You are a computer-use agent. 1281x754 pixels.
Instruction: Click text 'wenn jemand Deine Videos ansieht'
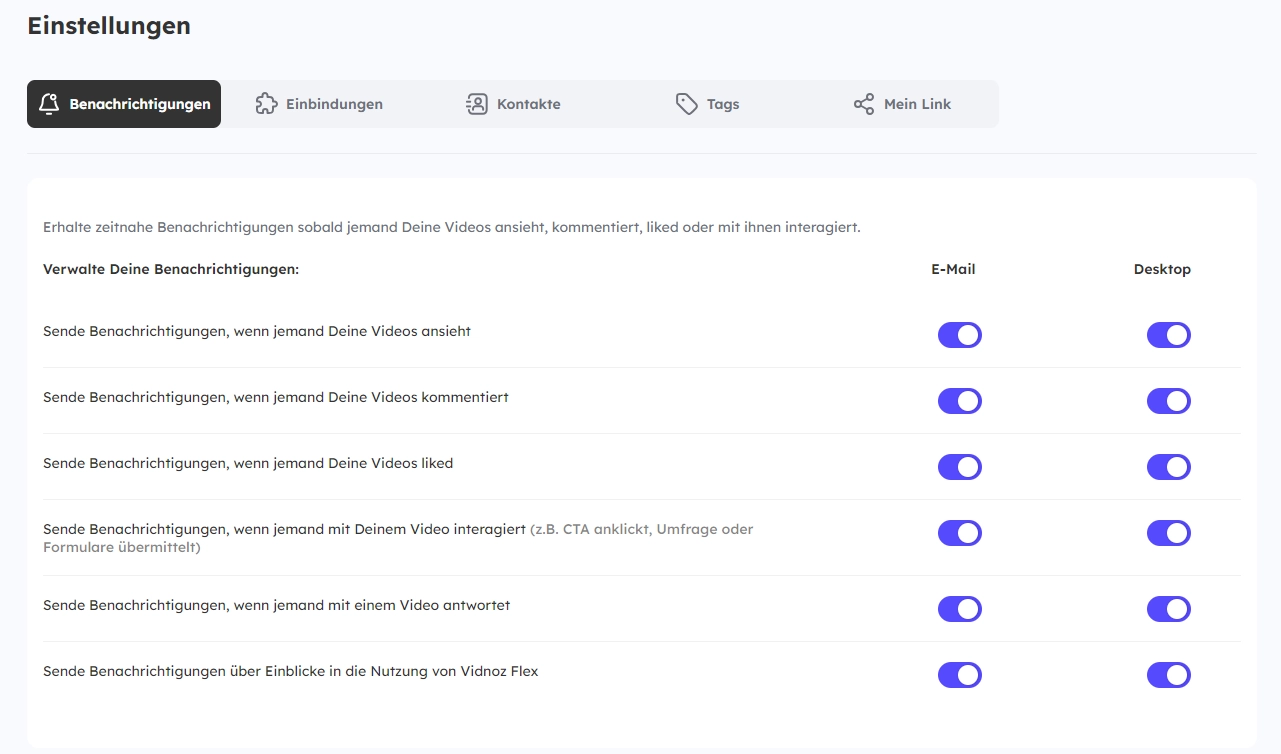click(x=352, y=331)
